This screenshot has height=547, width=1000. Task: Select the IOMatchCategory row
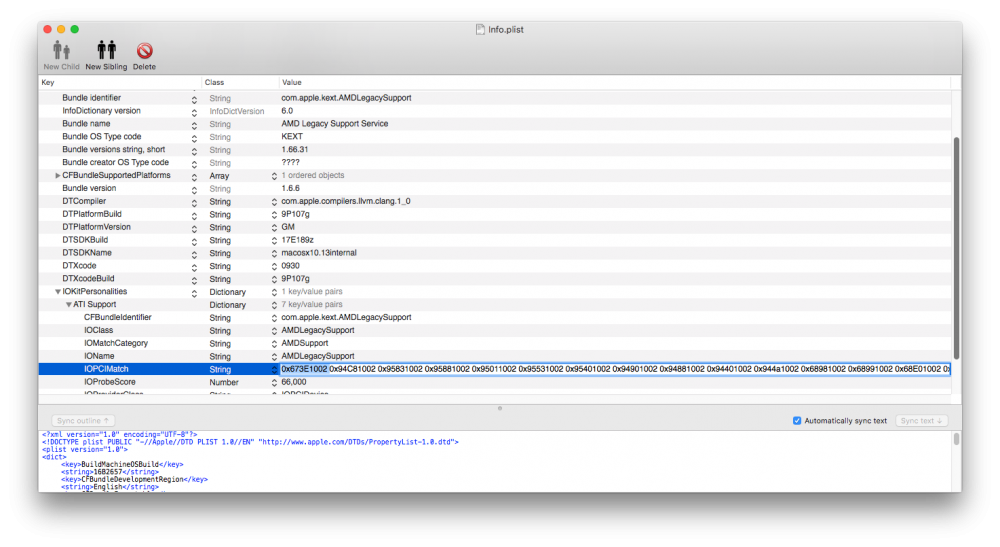pos(495,343)
